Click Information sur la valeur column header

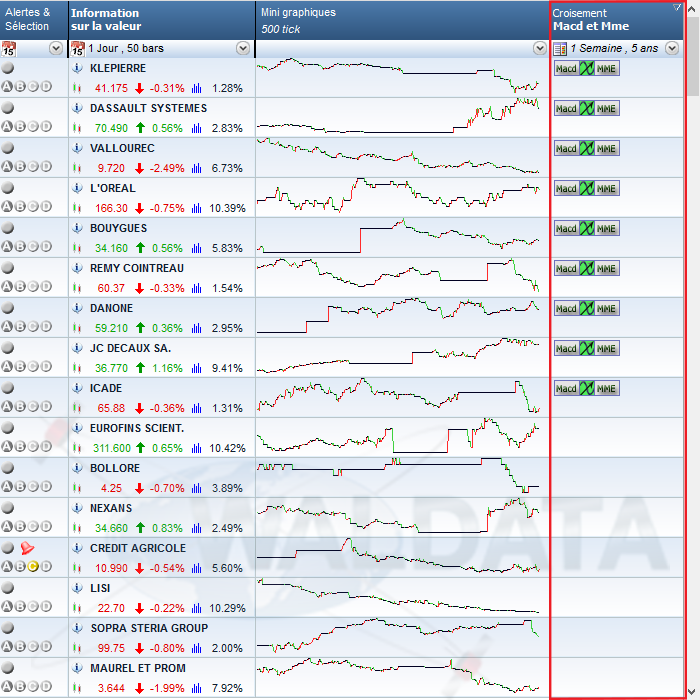click(x=162, y=20)
